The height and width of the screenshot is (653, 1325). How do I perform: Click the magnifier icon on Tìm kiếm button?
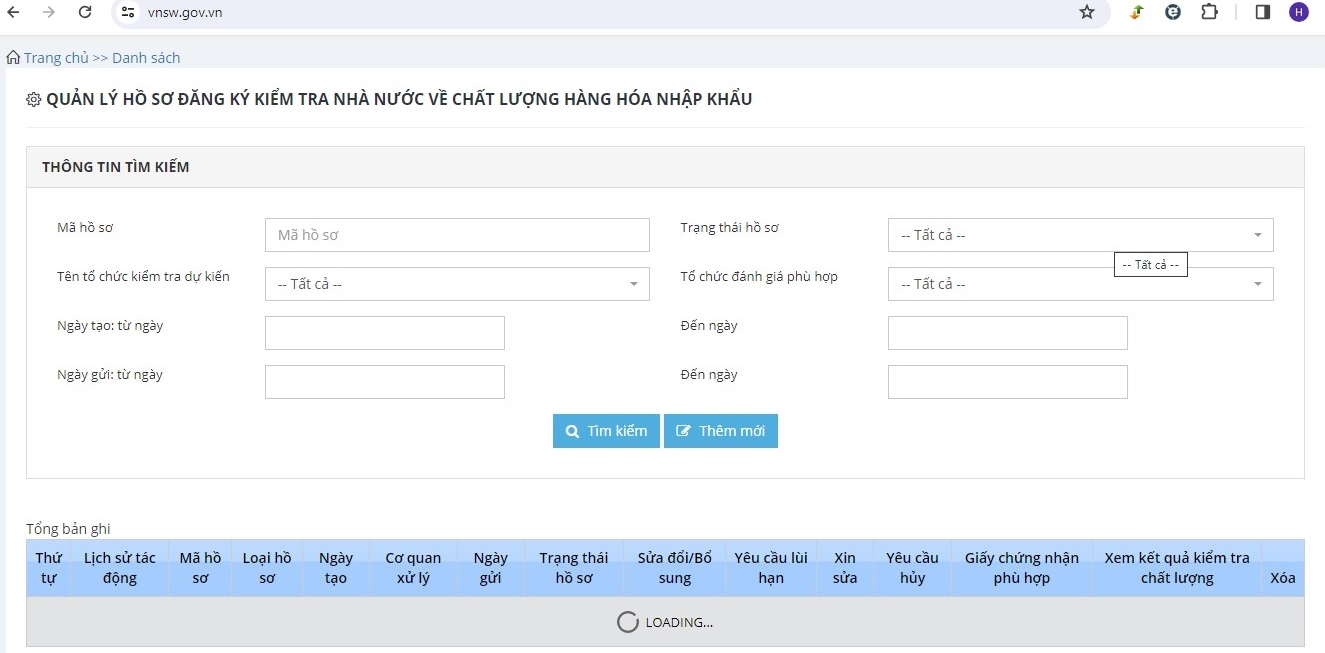[572, 431]
